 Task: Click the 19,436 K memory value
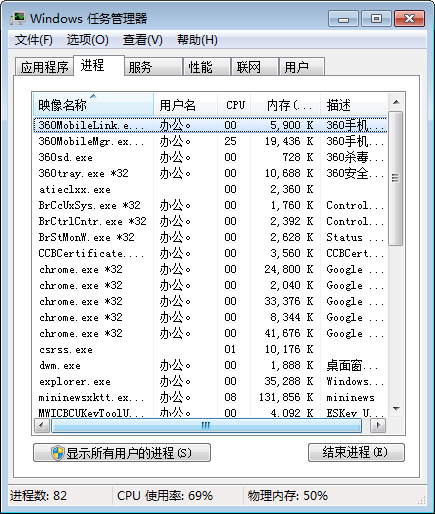pos(289,141)
